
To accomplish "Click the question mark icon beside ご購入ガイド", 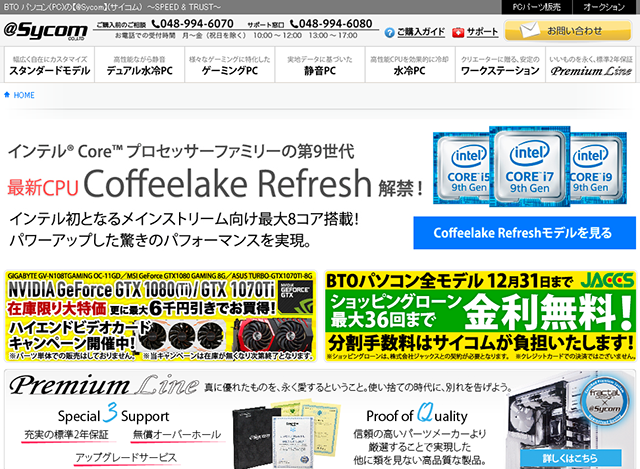I will (x=389, y=33).
